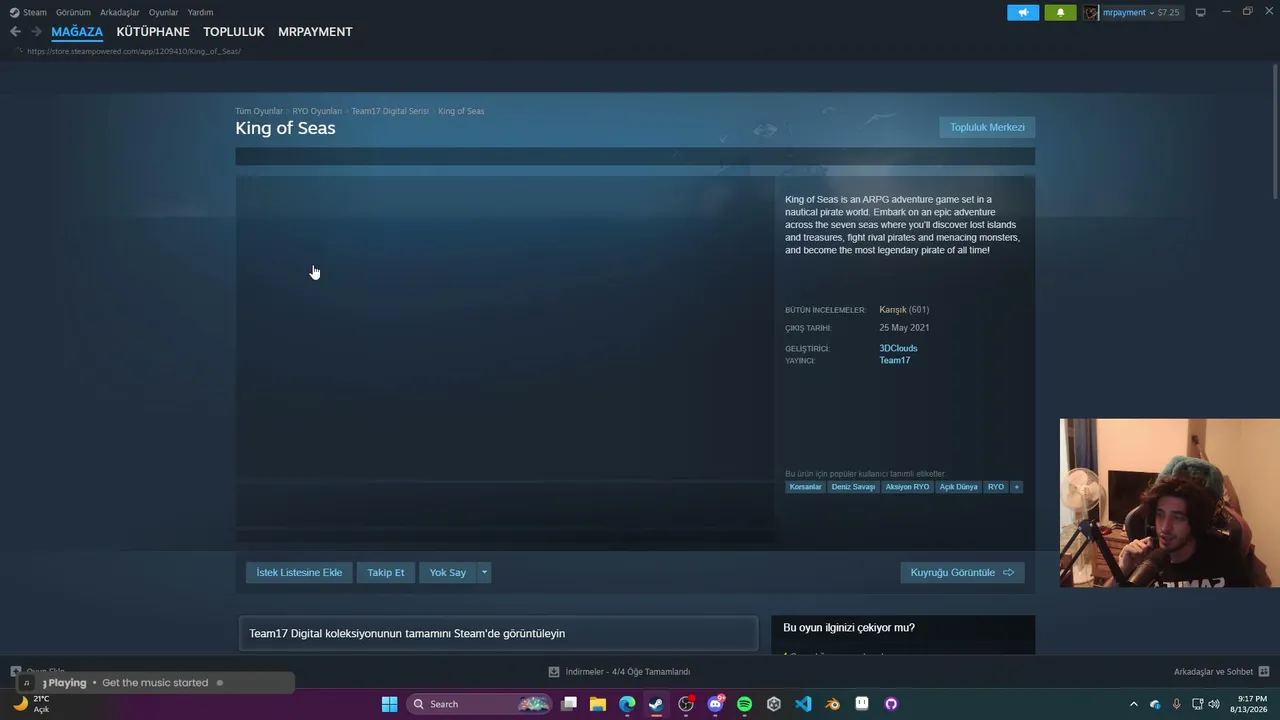1280x720 pixels.
Task: Click the arrow icon on Kuyruğu Görüntüle
Action: point(1008,573)
